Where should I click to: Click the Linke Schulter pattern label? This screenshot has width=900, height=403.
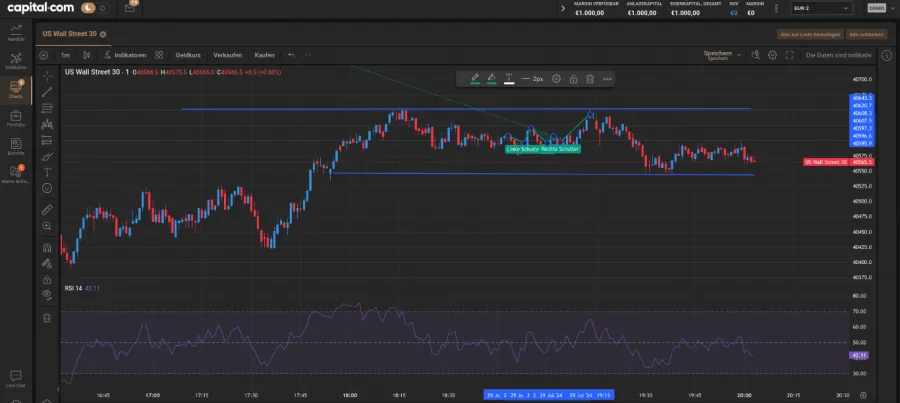(x=523, y=149)
